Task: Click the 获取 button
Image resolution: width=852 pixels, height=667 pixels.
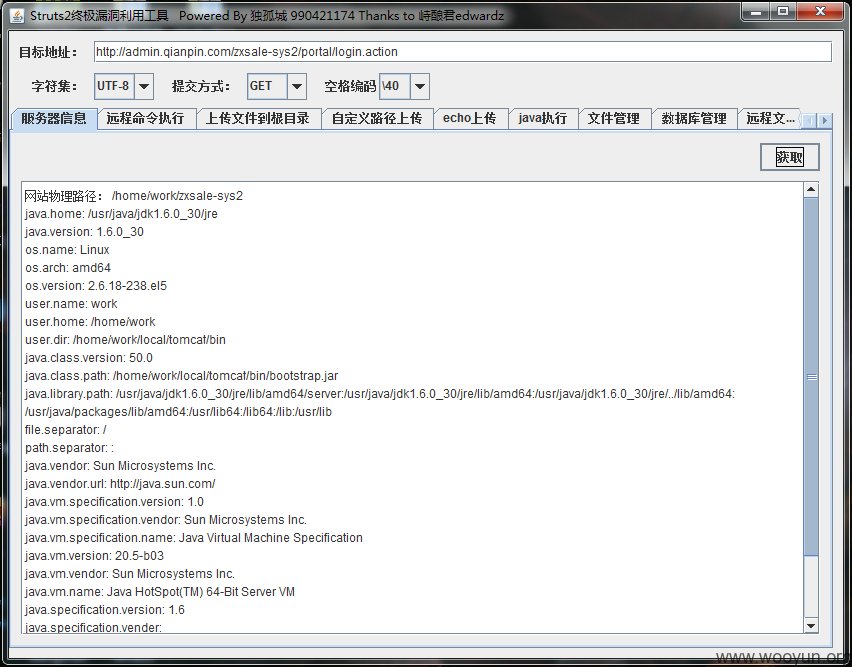Action: [790, 157]
